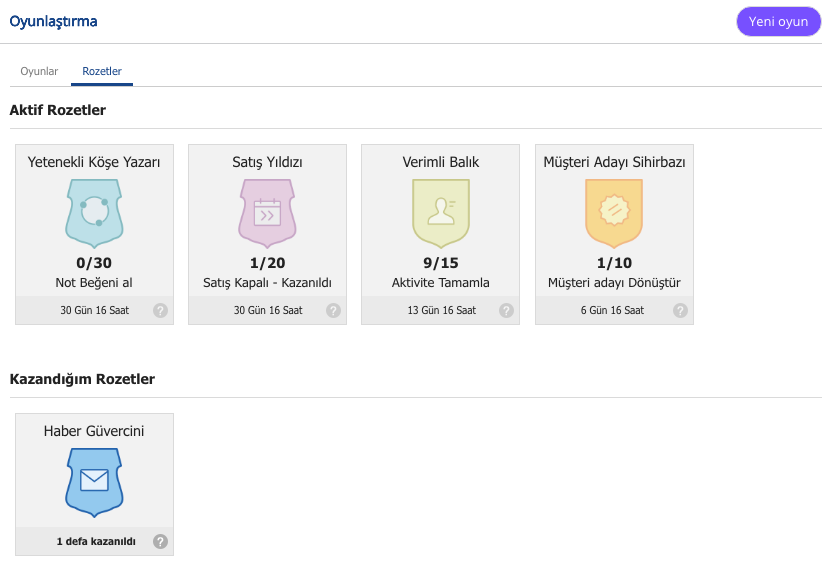The image size is (837, 576).
Task: Click the Yeni oyun button
Action: (x=778, y=21)
